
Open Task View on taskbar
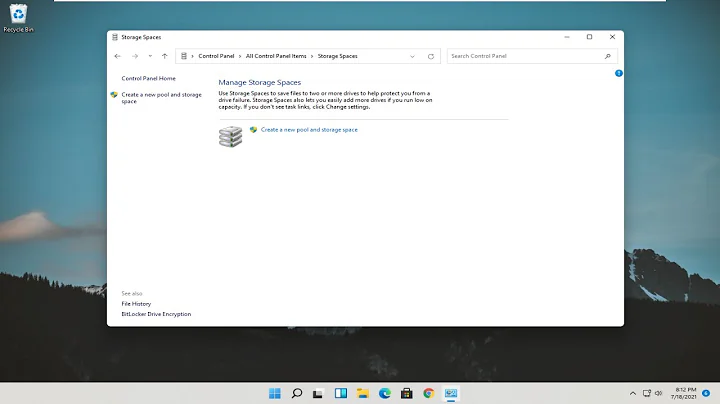click(318, 393)
